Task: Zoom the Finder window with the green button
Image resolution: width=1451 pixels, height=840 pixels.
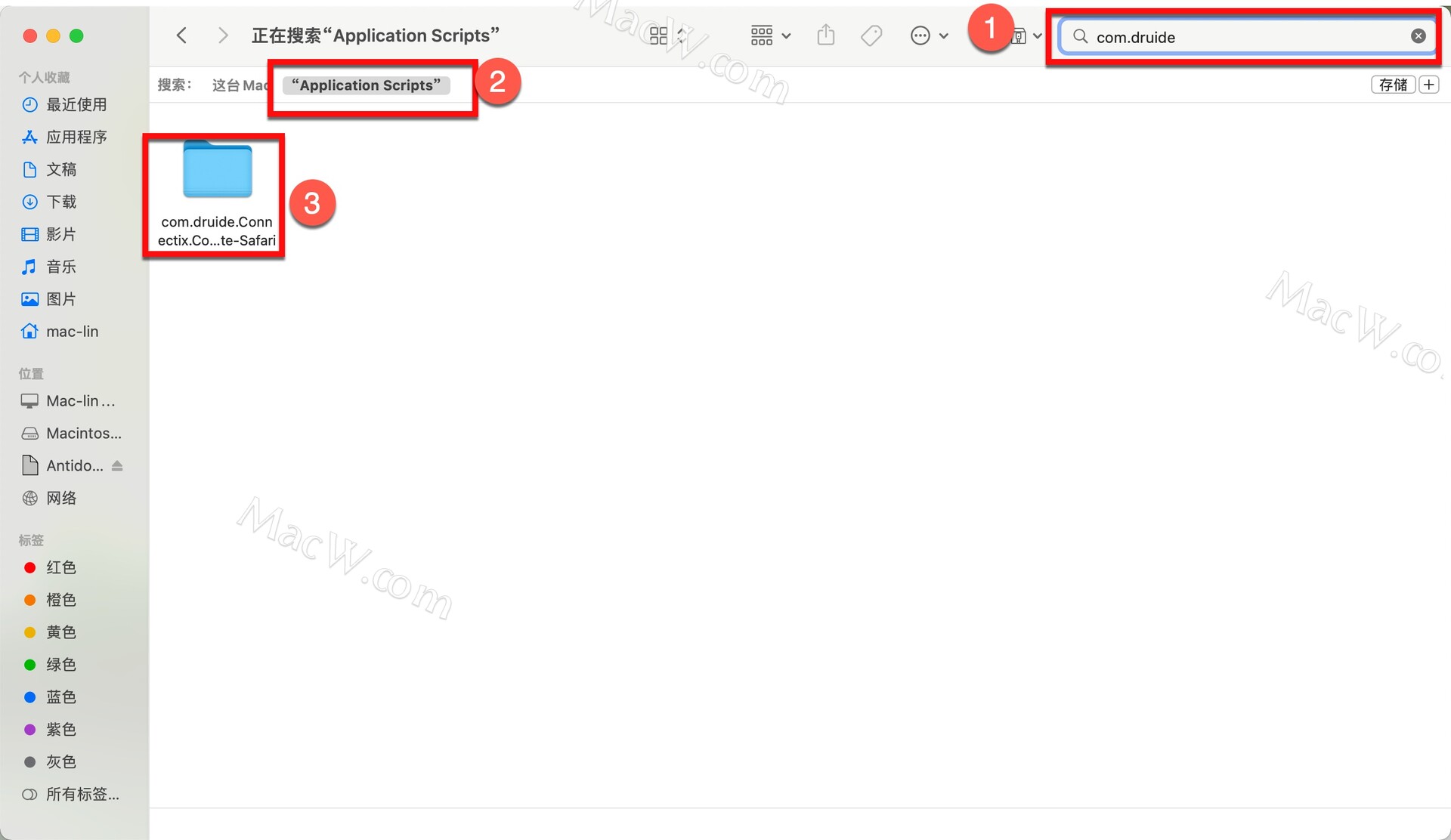Action: point(76,36)
